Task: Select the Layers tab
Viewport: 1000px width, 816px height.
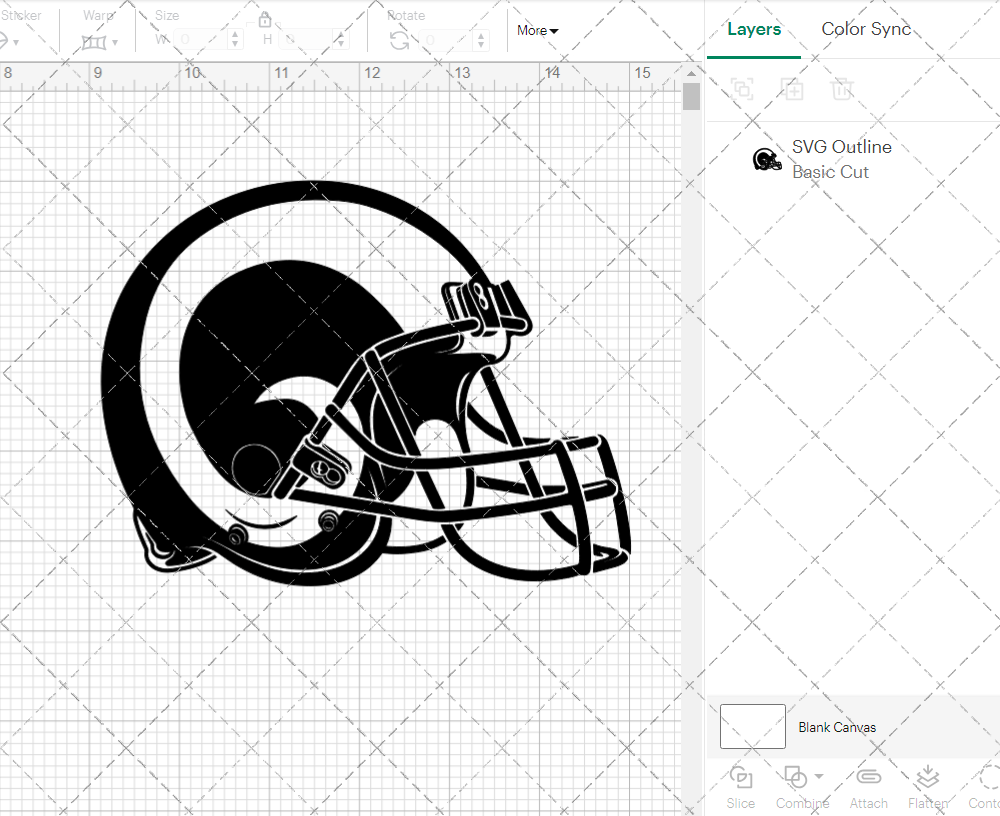Action: [x=754, y=29]
